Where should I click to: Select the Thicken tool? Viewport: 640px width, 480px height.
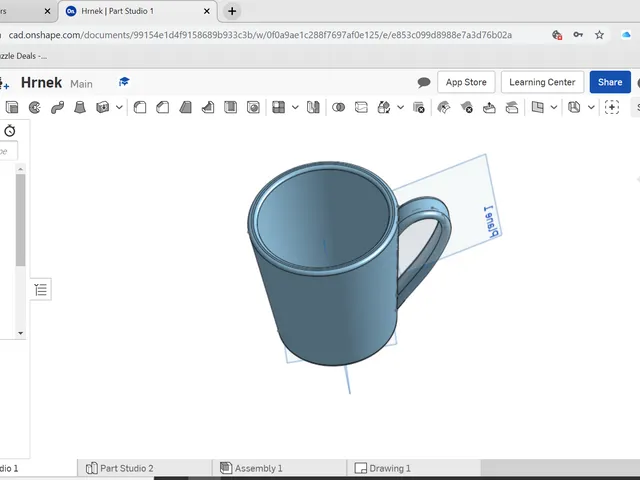click(102, 107)
